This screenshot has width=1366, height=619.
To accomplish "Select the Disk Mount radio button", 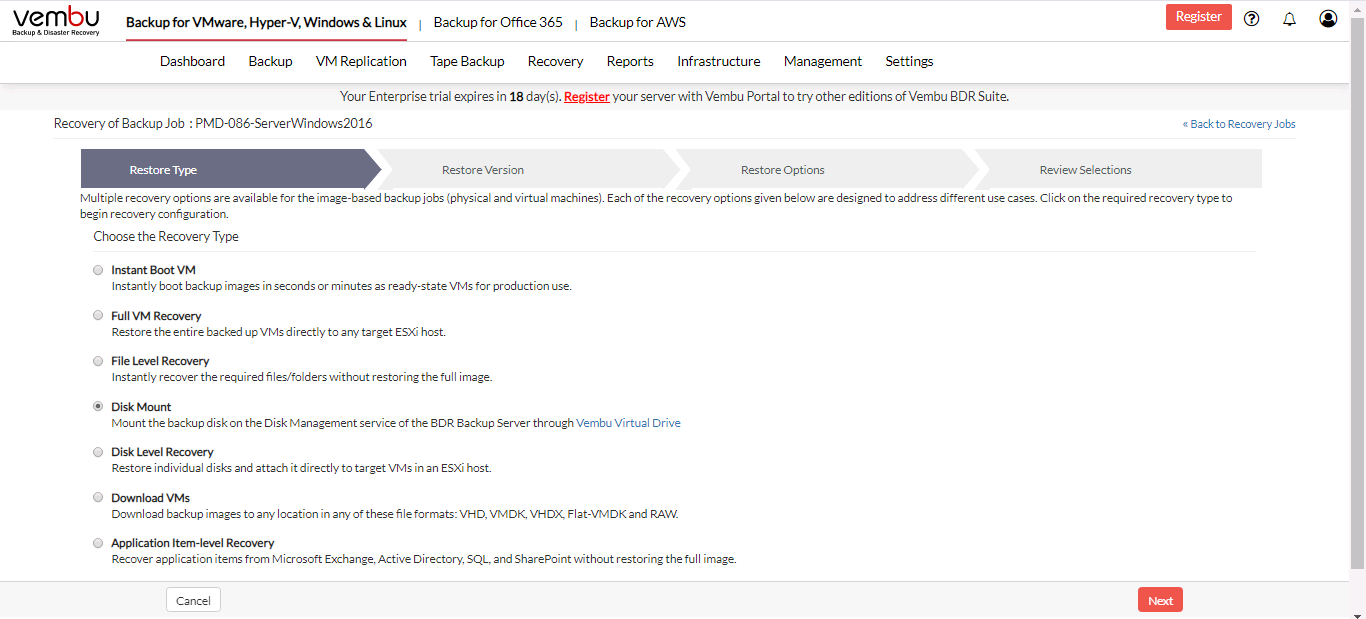I will (98, 406).
